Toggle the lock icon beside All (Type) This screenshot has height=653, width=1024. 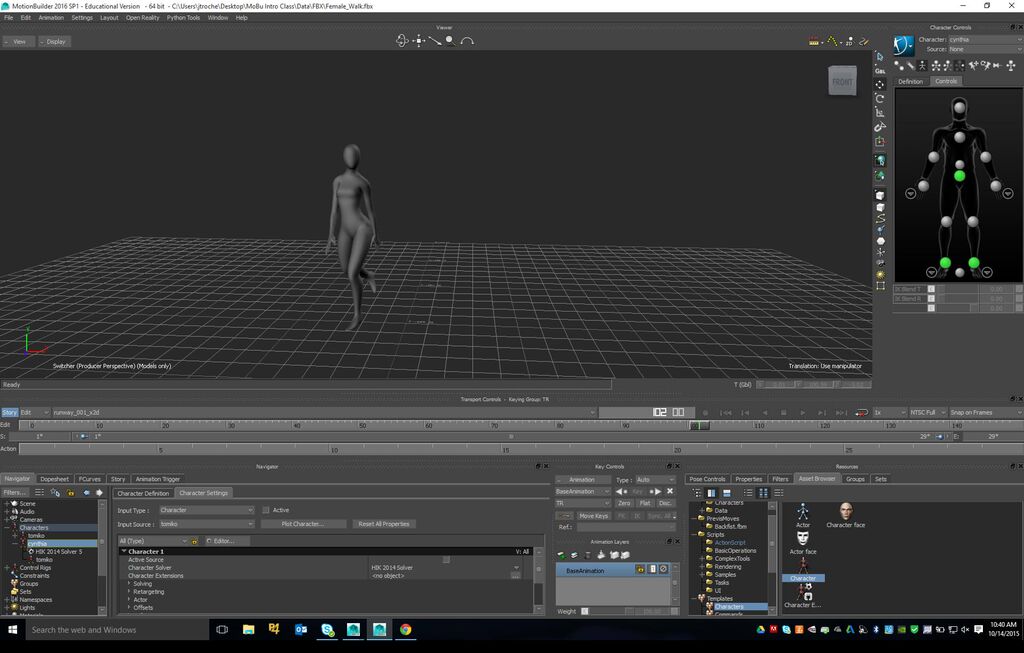pos(194,541)
